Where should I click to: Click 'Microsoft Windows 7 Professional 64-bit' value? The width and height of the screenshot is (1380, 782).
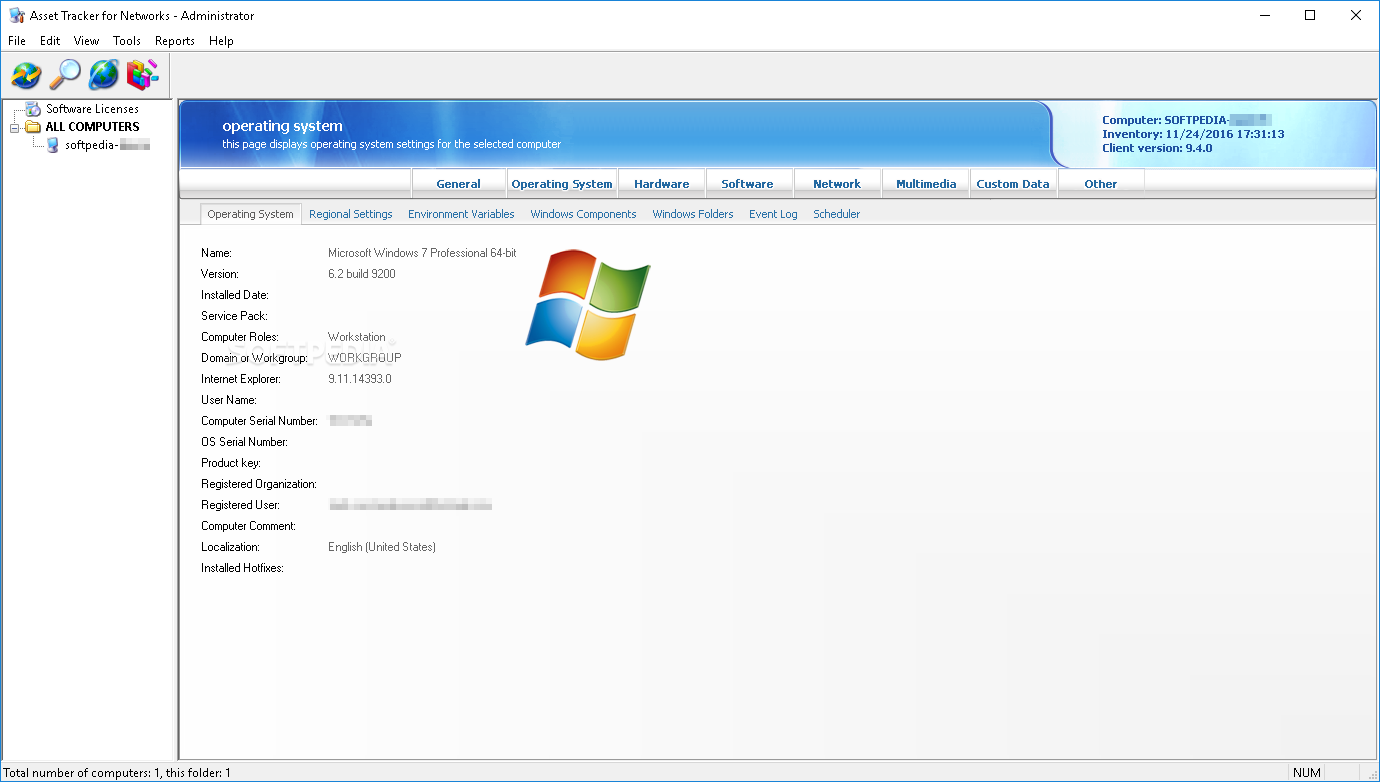pos(422,253)
